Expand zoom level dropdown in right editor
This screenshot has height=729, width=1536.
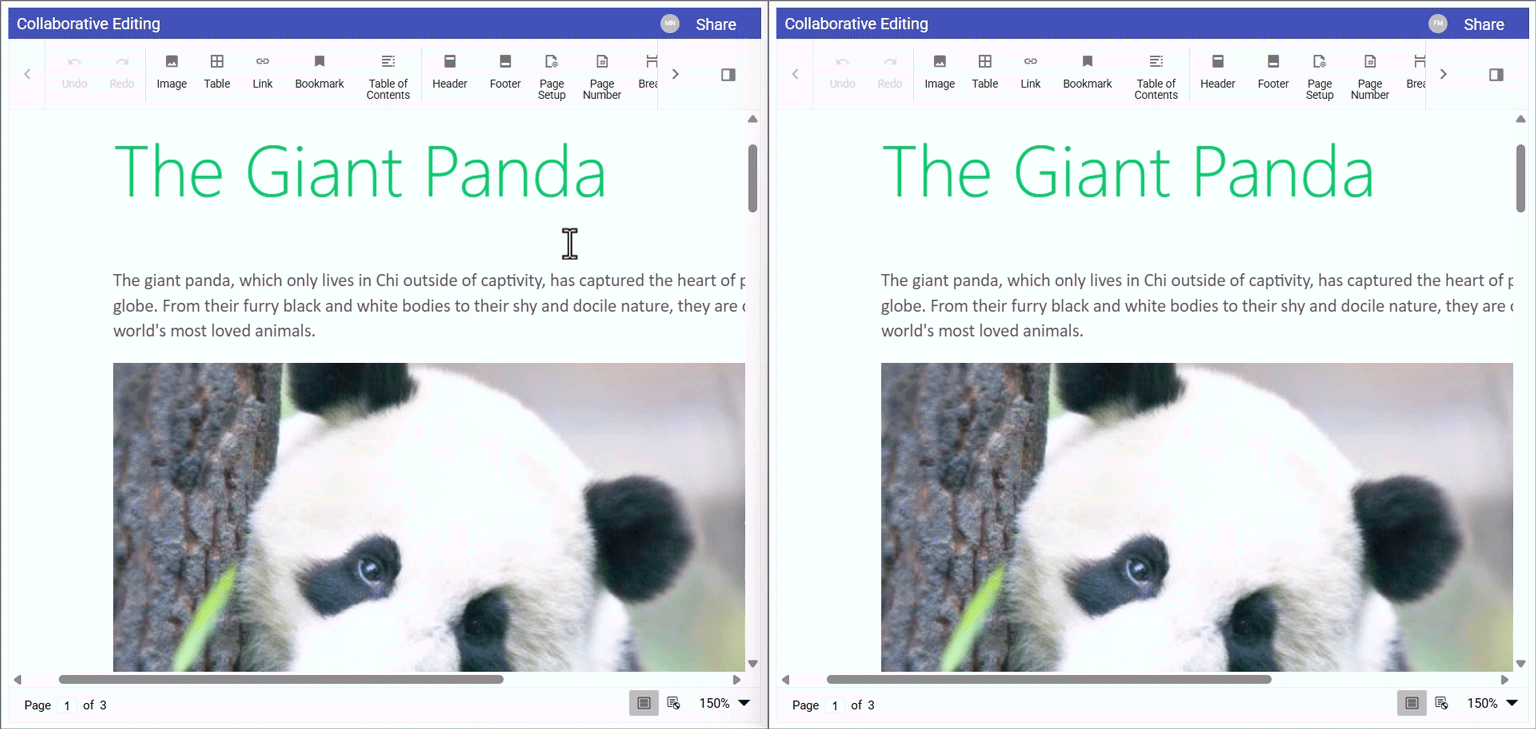click(x=1492, y=704)
